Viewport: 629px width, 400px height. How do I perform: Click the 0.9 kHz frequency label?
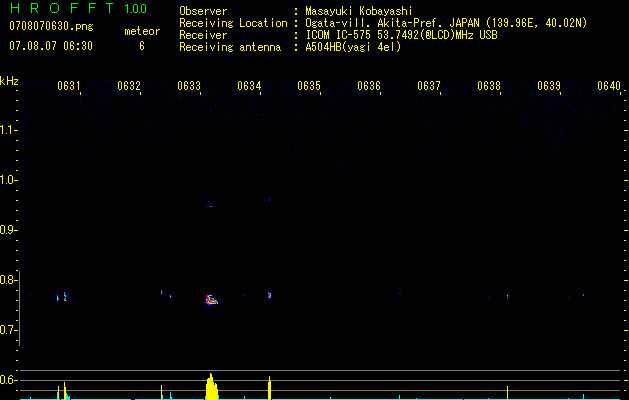(x=8, y=230)
